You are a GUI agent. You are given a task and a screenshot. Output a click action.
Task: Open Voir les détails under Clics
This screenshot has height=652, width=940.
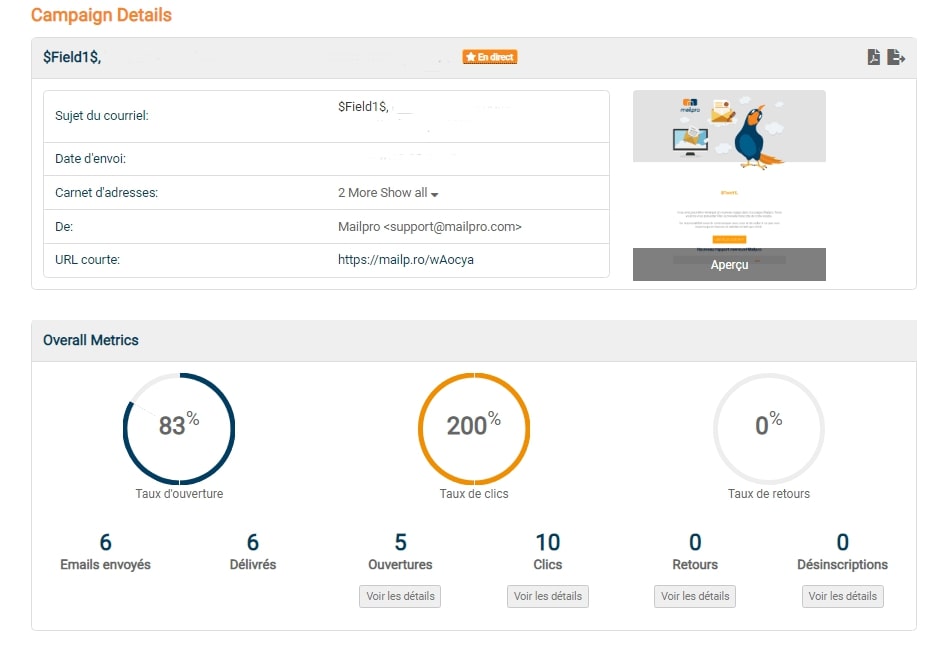(547, 596)
